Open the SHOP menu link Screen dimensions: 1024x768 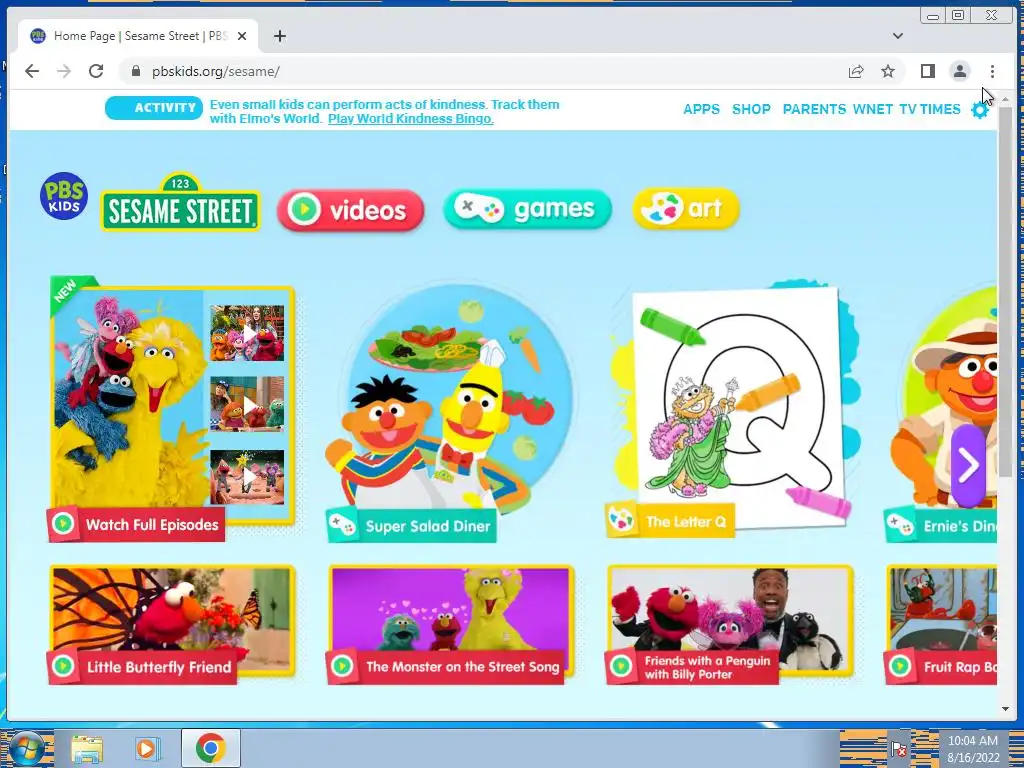[x=751, y=109]
